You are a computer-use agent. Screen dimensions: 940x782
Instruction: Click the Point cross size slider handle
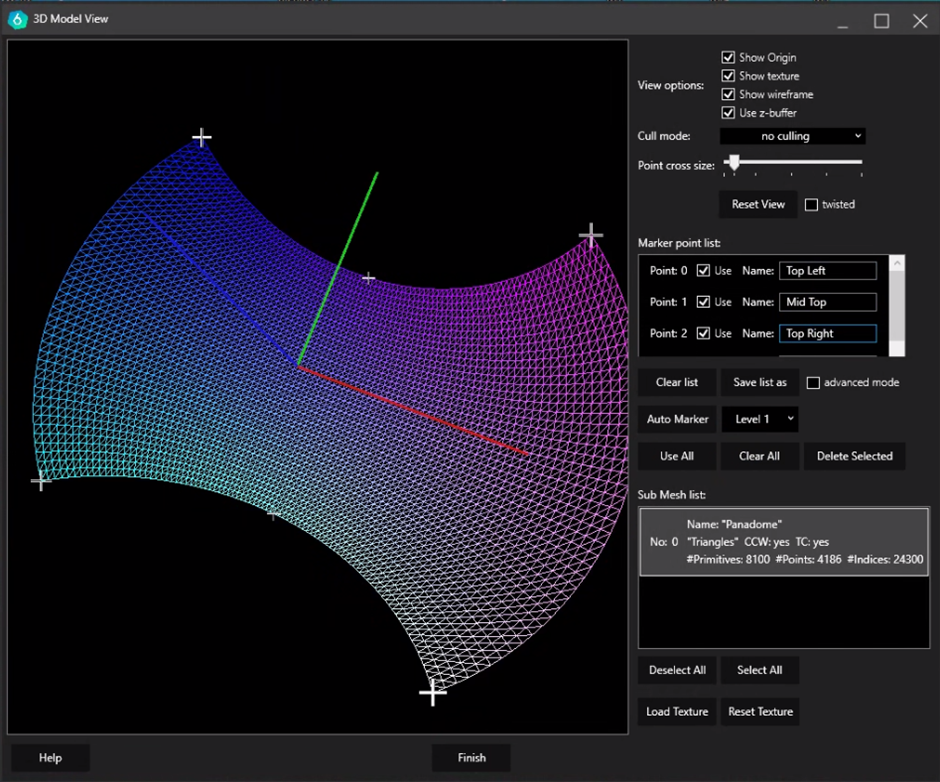(x=733, y=162)
